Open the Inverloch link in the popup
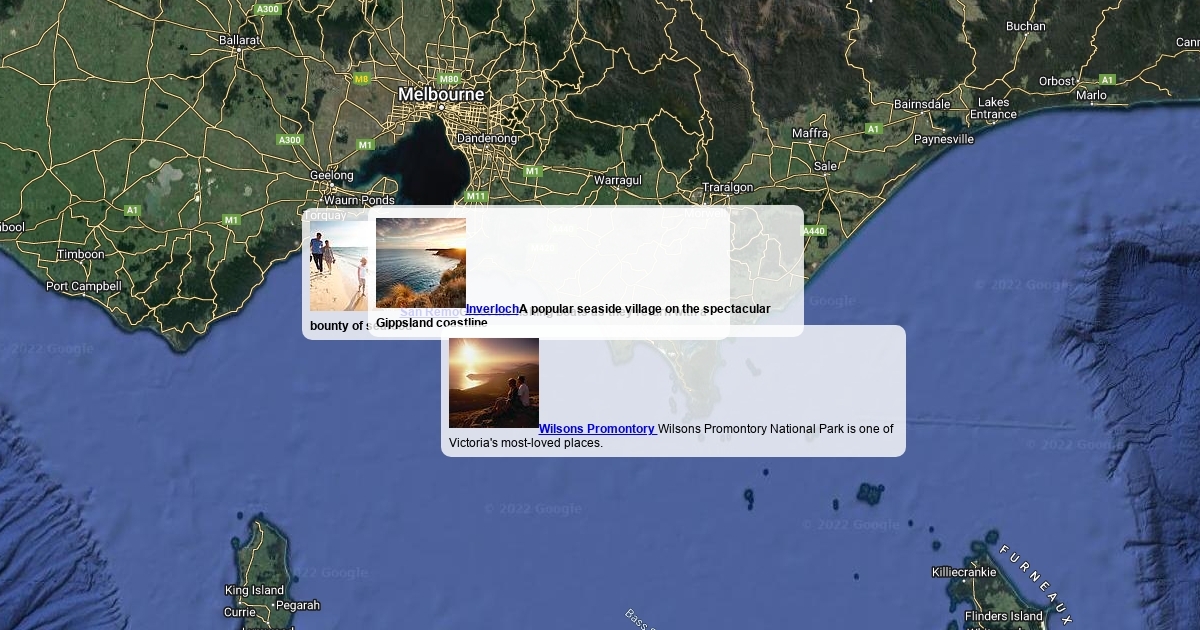Screen dimensions: 1200x630 pos(492,309)
